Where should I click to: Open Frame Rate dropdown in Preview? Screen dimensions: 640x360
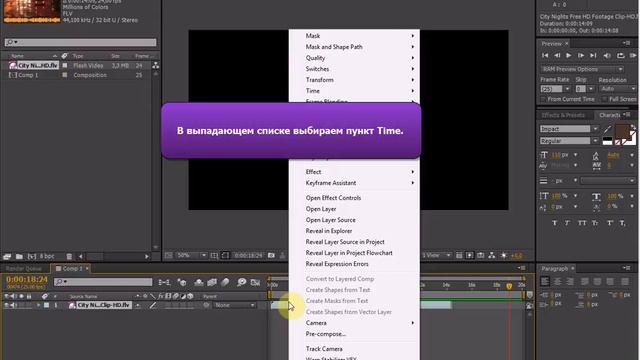(x=567, y=89)
